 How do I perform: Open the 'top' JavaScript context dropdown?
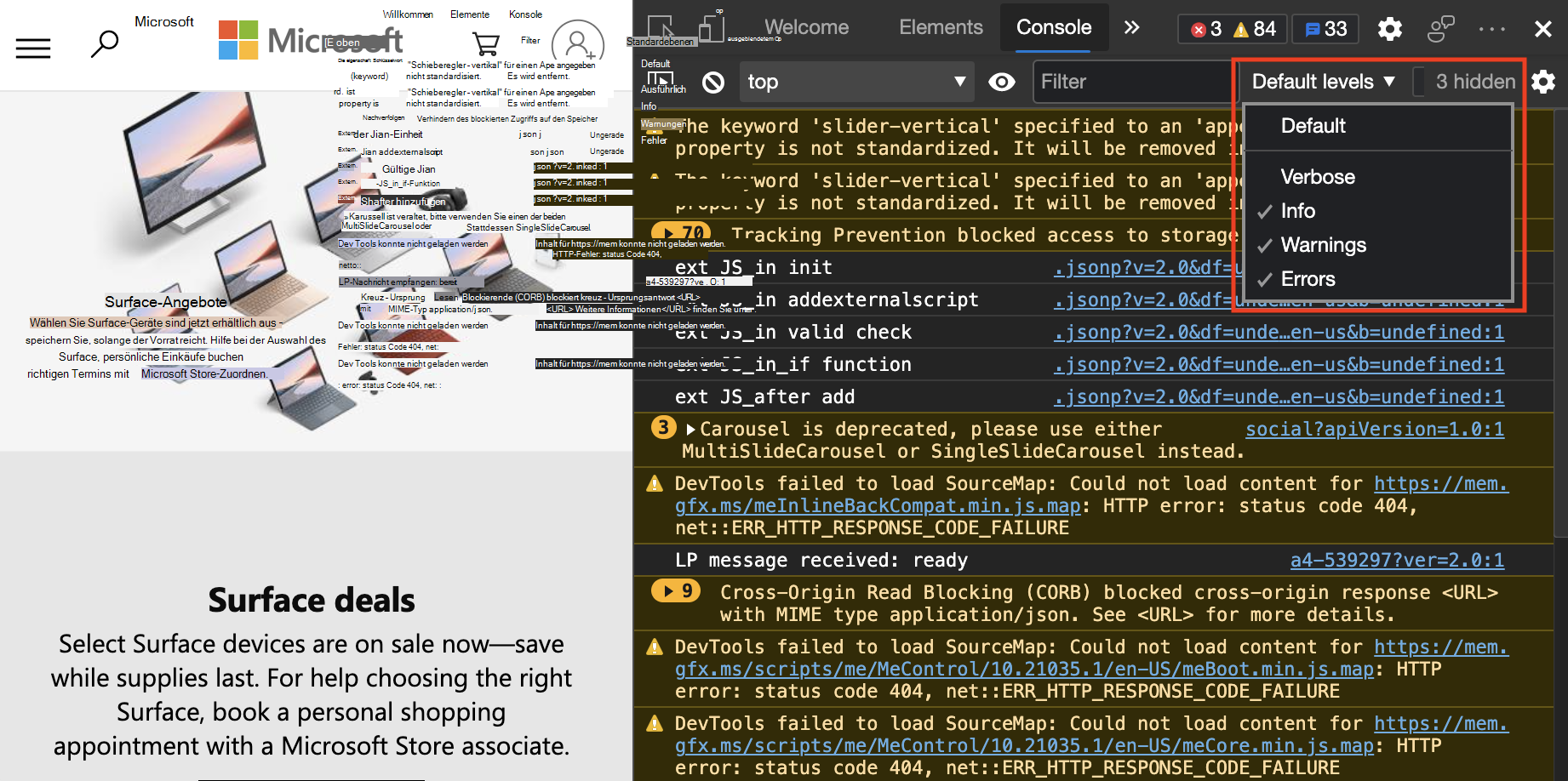click(x=857, y=82)
